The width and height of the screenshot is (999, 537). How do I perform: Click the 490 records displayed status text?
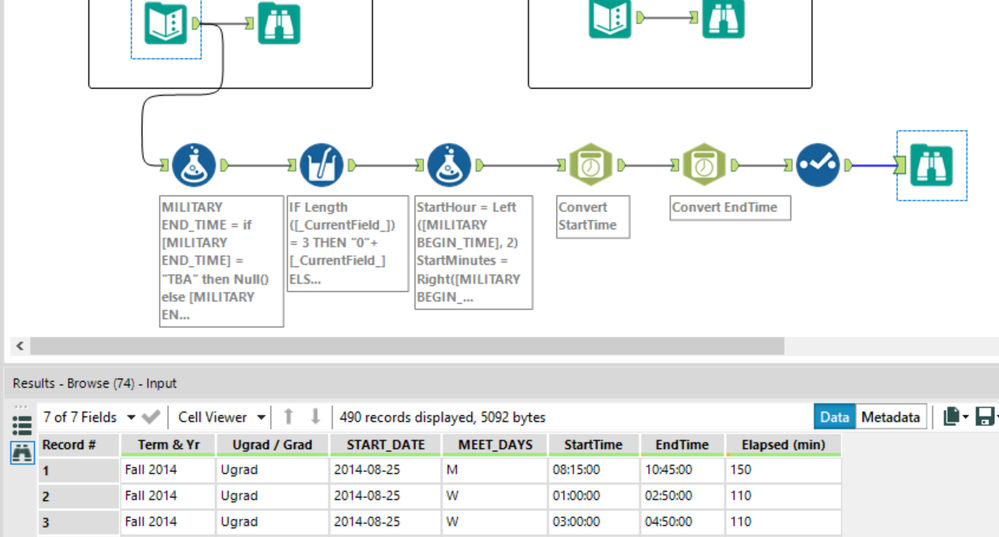442,417
